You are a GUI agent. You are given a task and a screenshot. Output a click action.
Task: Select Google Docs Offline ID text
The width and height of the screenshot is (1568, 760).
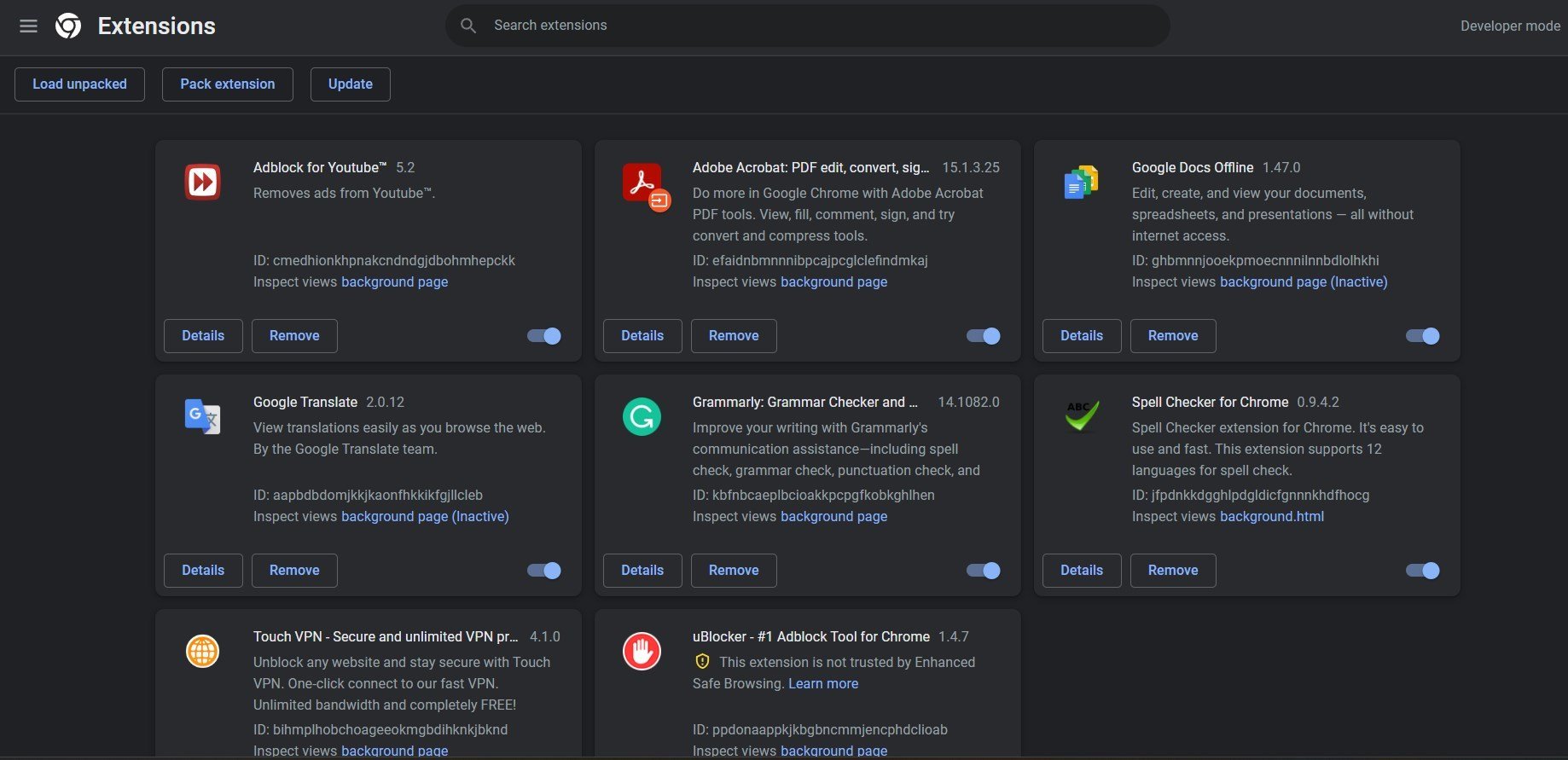1255,261
